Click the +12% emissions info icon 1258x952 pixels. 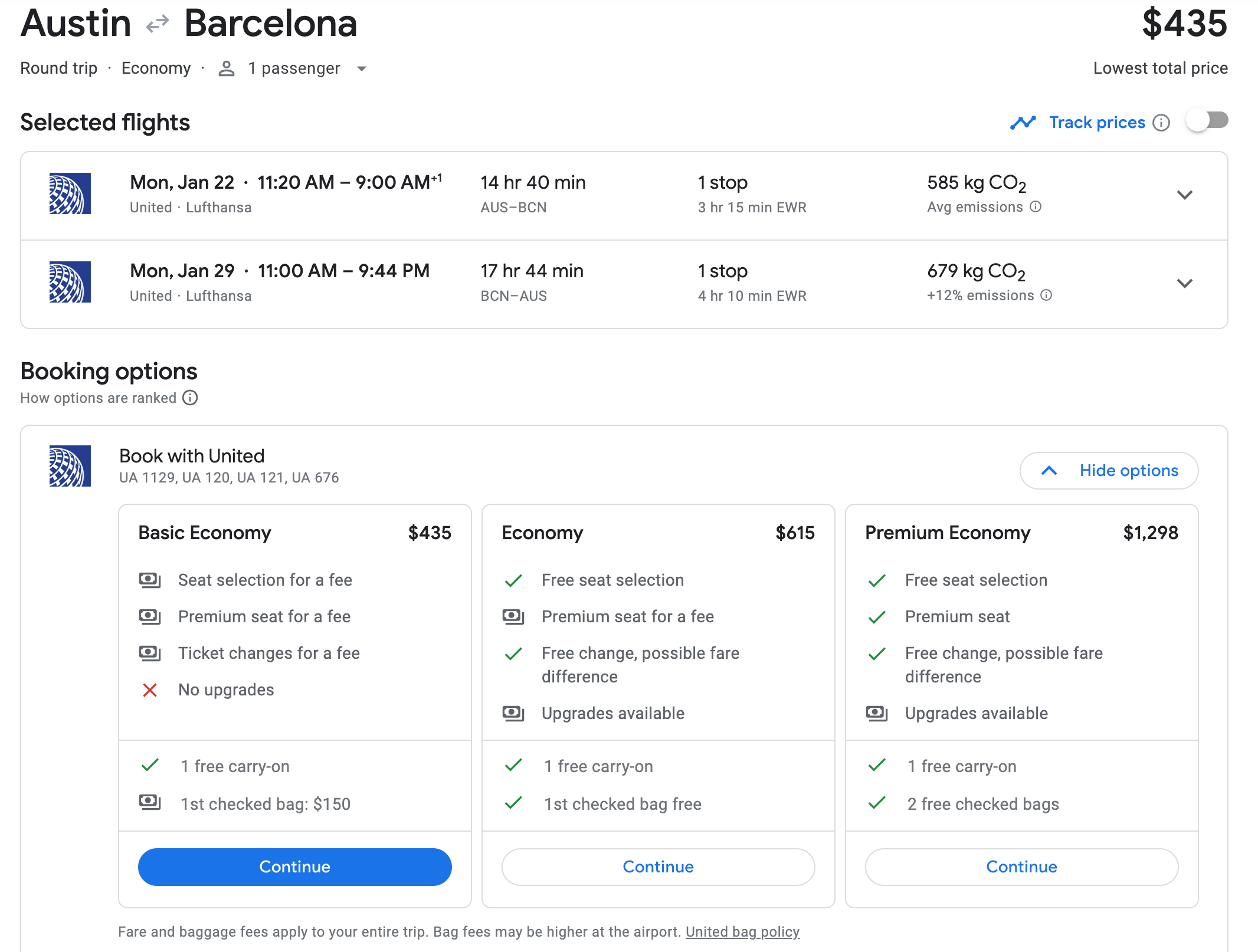click(x=1046, y=296)
